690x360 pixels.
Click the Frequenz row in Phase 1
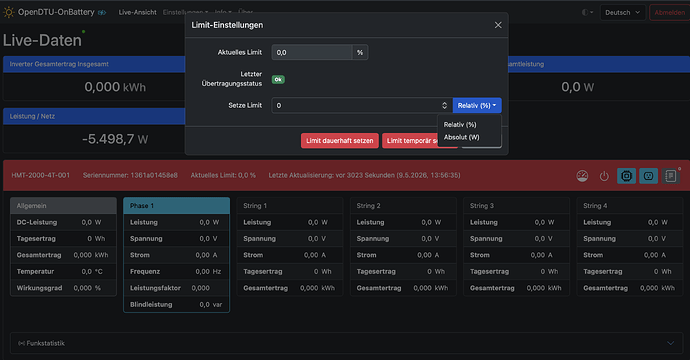click(176, 272)
